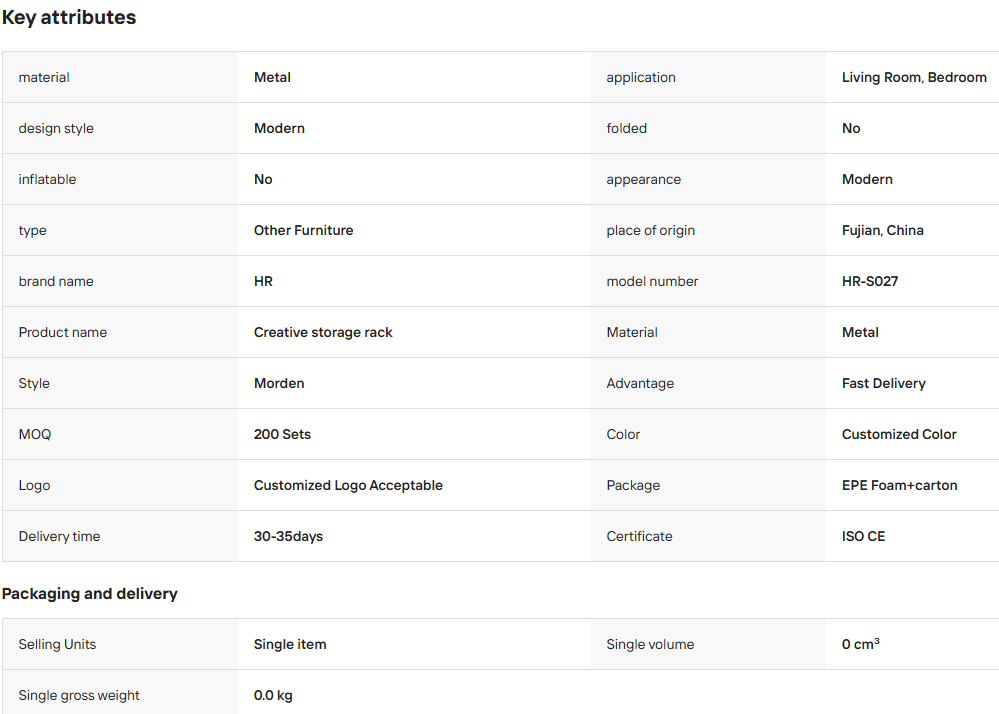Click the 200 Sets MOQ value
Viewport: 999px width, 714px height.
click(x=282, y=434)
